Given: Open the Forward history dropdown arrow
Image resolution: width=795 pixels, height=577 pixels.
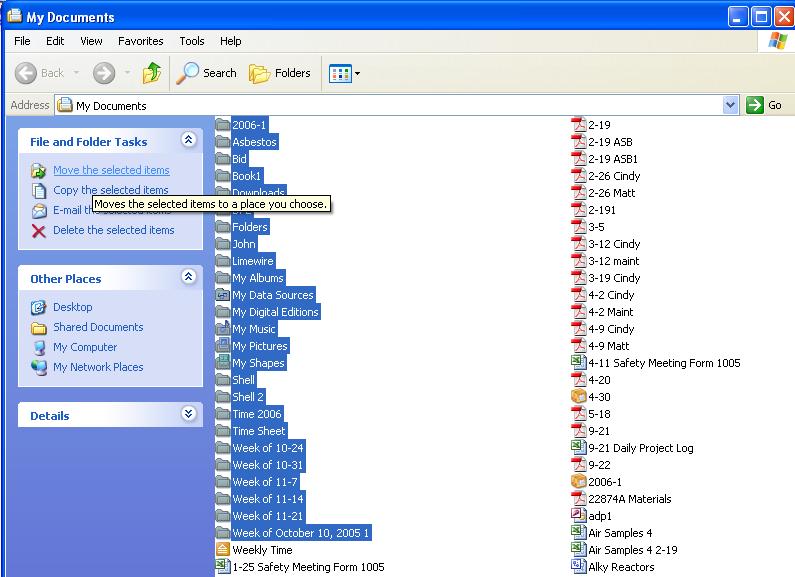Looking at the screenshot, I should coord(127,73).
